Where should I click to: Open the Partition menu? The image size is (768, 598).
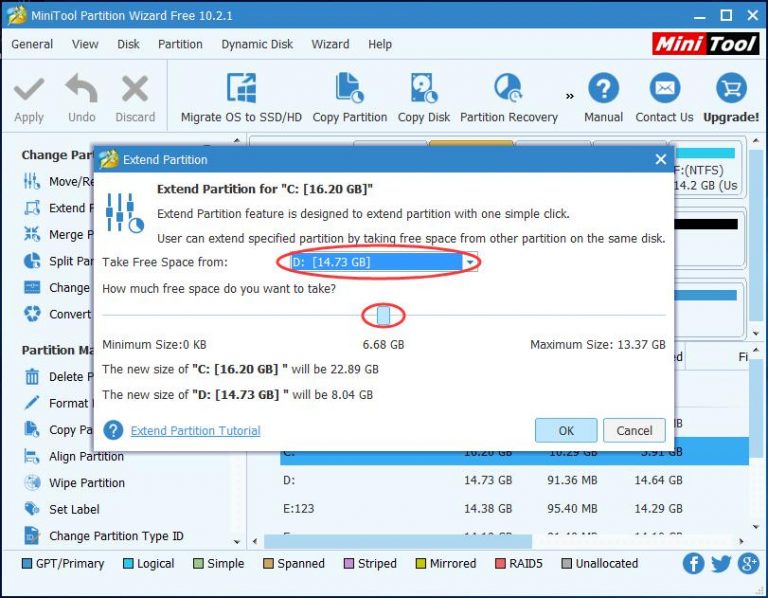click(180, 44)
